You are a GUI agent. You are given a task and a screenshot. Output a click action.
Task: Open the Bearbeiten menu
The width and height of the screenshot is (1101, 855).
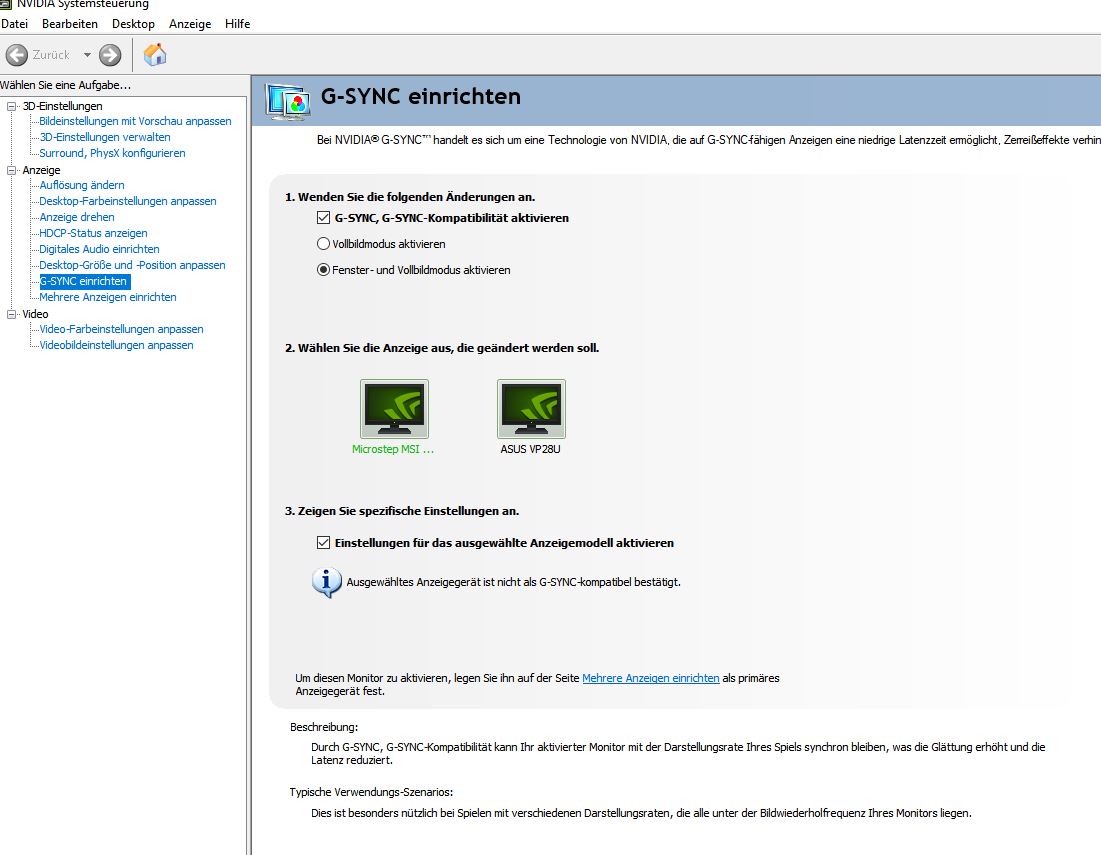coord(70,24)
